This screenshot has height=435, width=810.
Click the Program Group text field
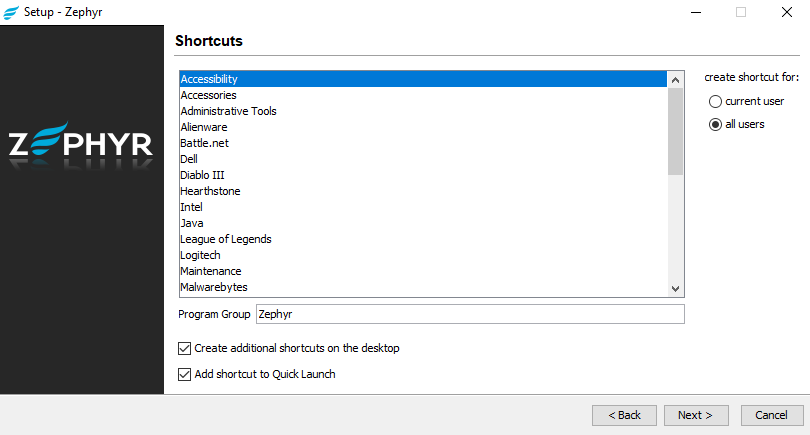(x=470, y=314)
